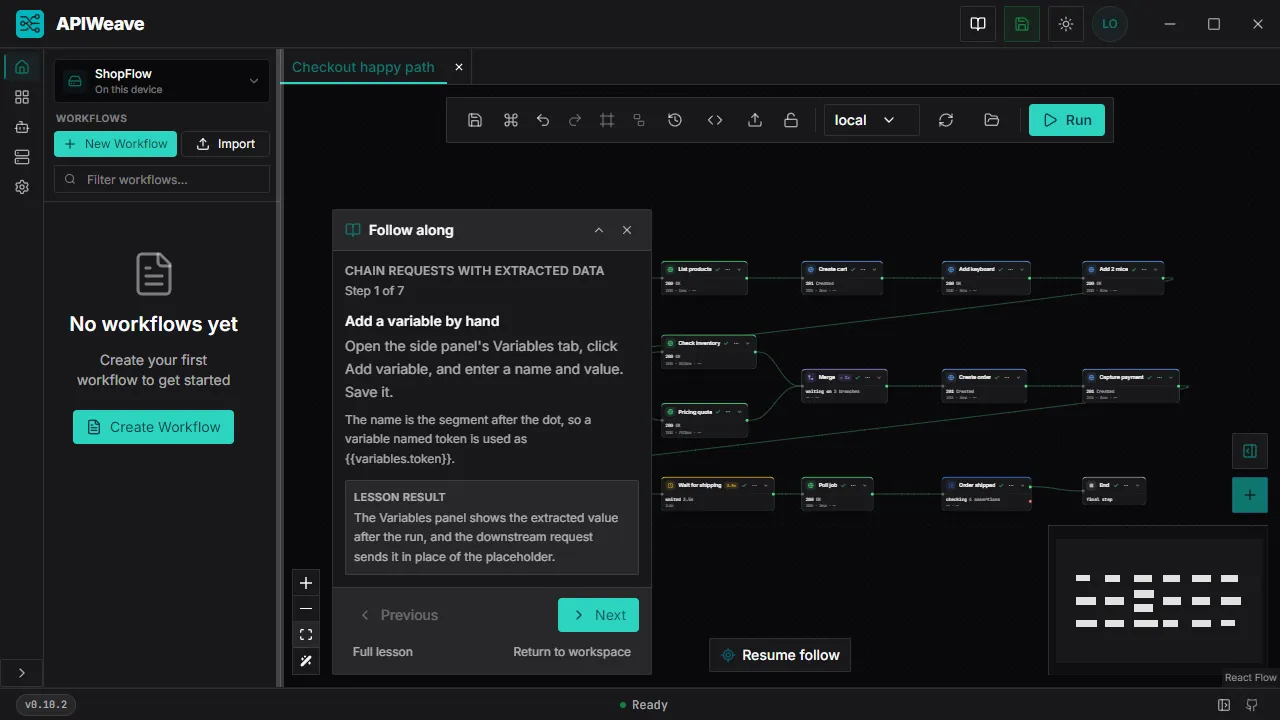This screenshot has height=720, width=1280.
Task: Zoom out on the canvas
Action: 306,609
